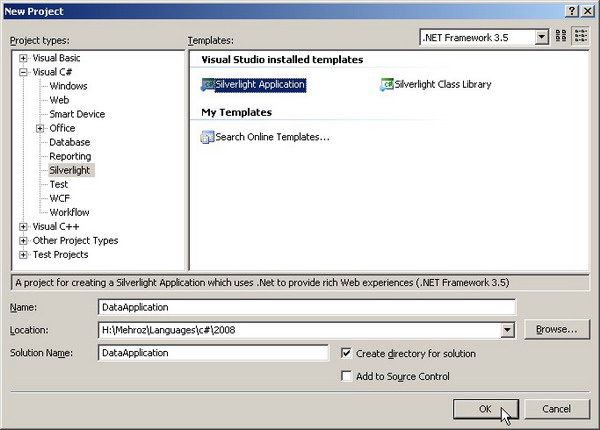Click the Name input field
This screenshot has height=430, width=600.
coord(307,307)
